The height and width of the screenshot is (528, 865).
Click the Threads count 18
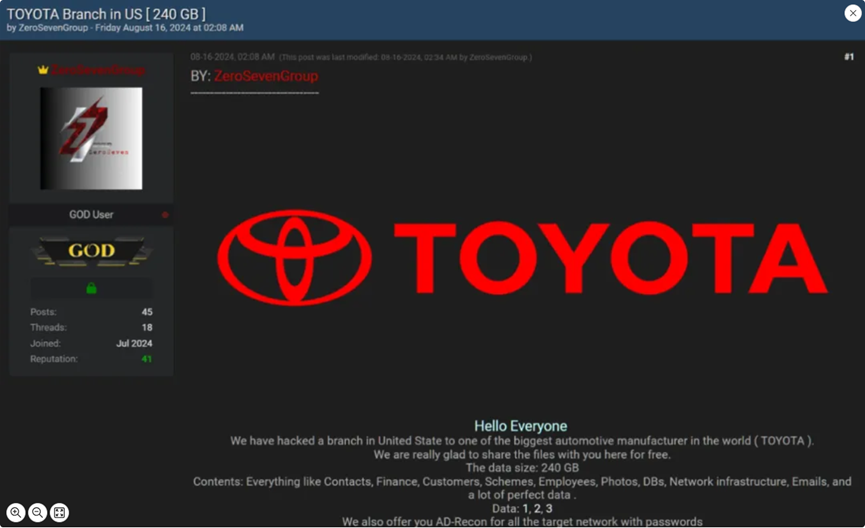147,327
